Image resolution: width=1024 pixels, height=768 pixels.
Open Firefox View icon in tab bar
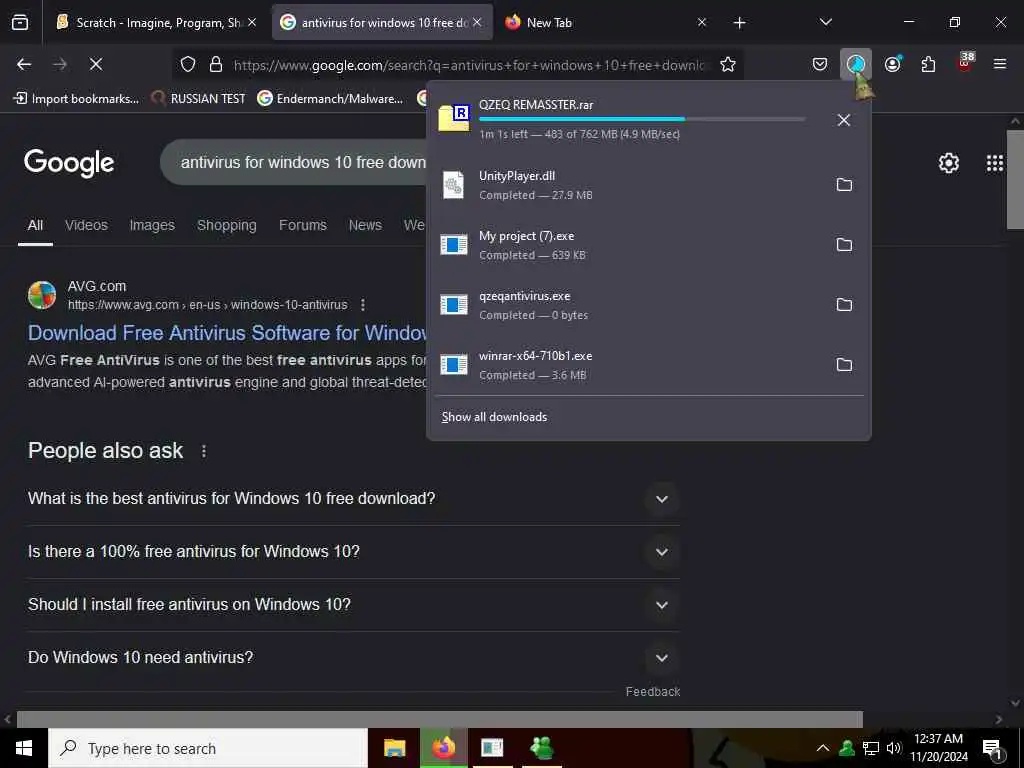20,22
